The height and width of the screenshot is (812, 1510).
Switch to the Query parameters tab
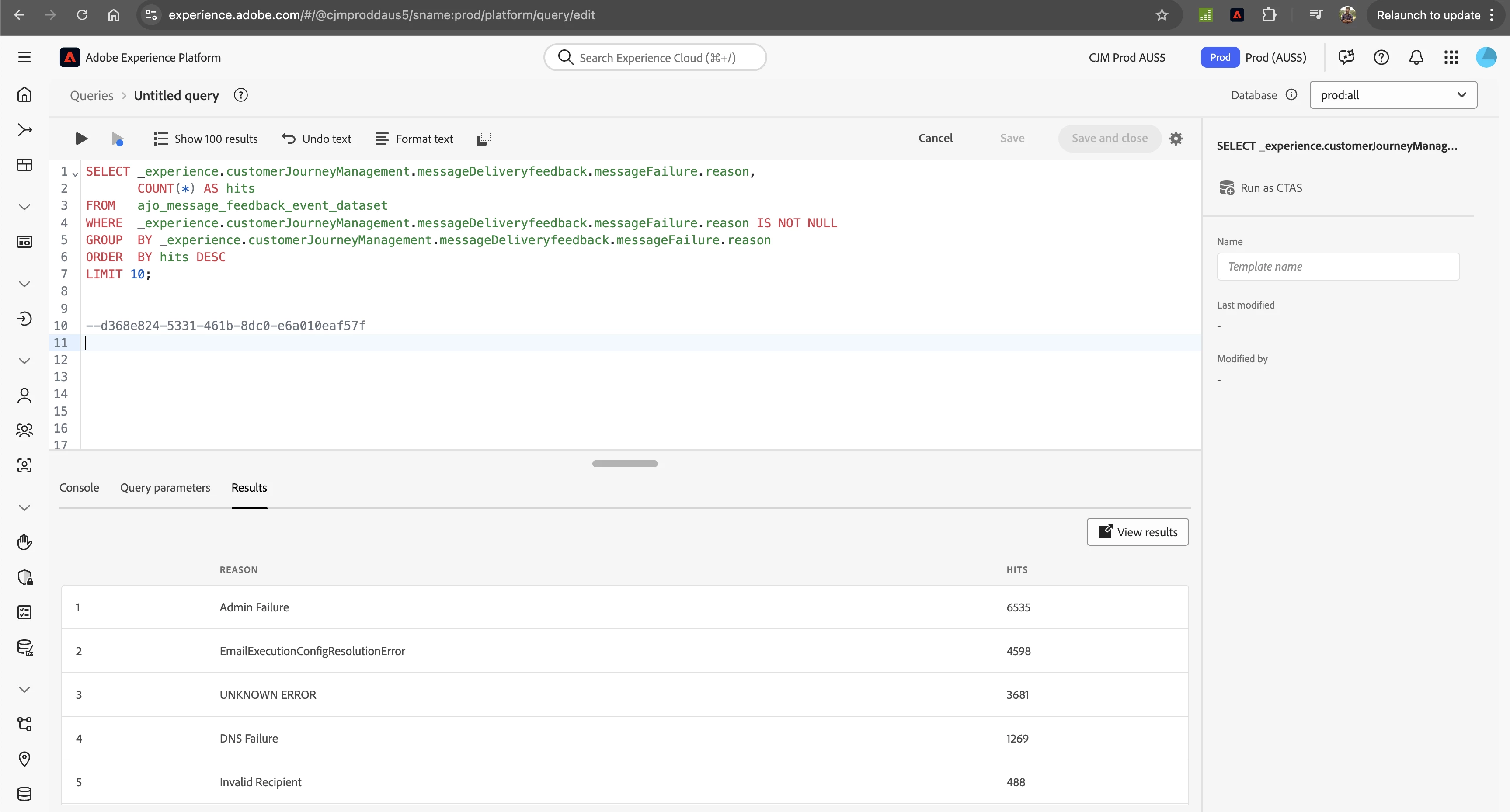point(165,487)
